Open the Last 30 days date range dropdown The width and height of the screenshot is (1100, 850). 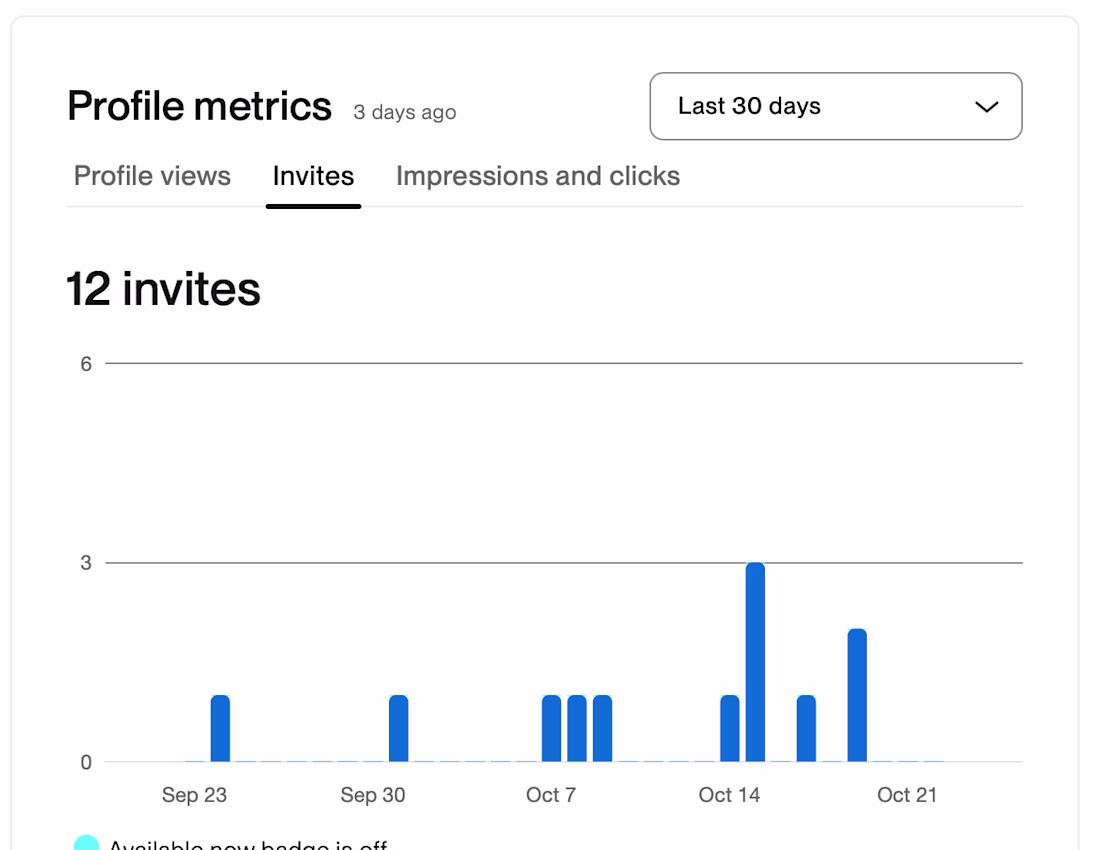835,106
